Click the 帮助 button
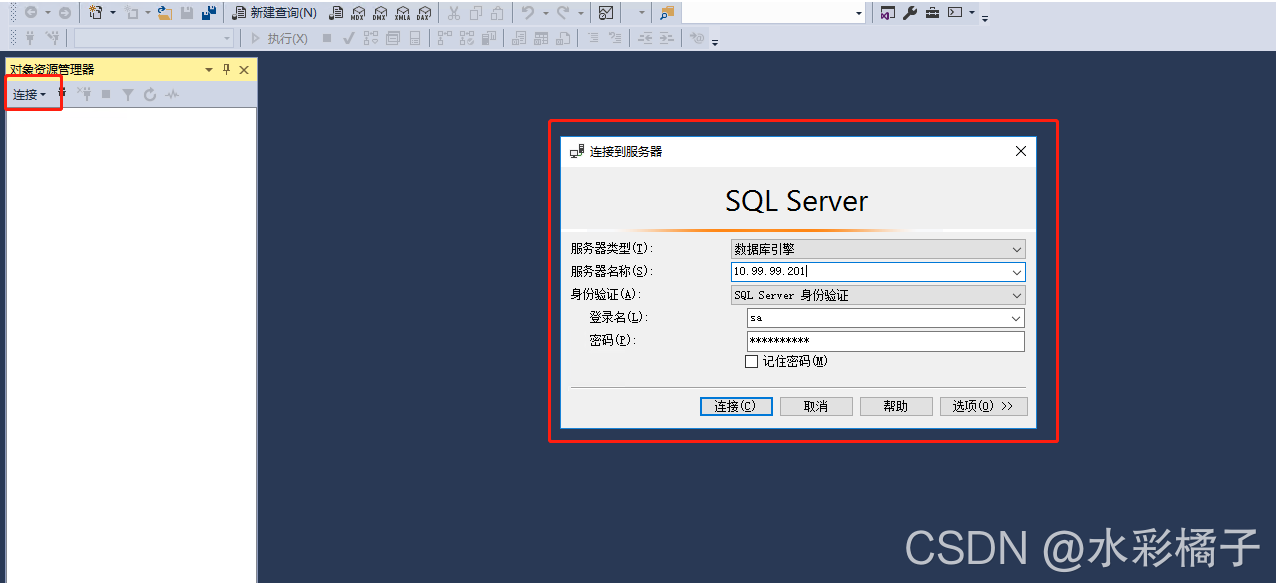Viewport: 1276px width, 583px height. (896, 406)
